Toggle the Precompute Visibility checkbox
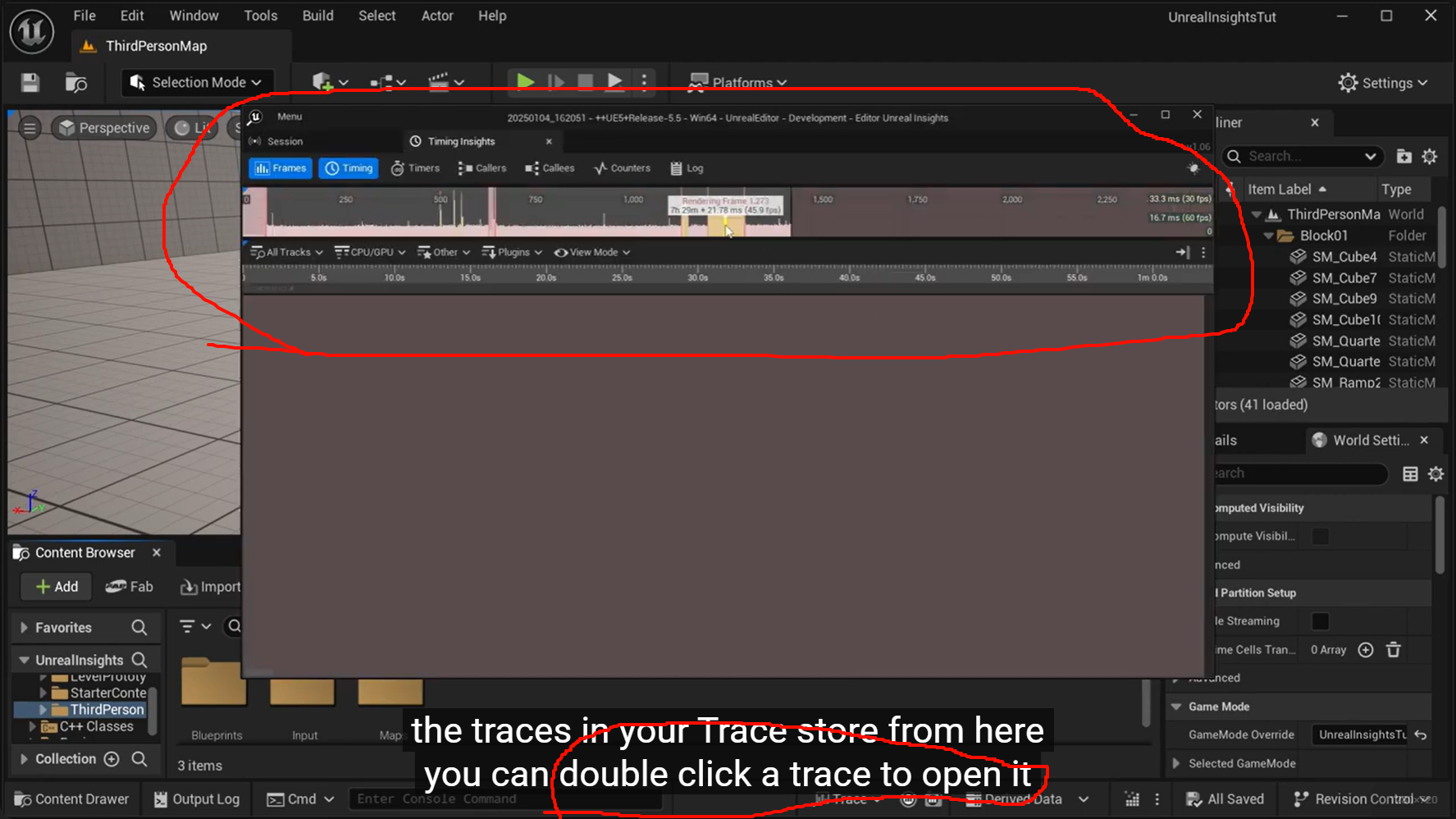 pyautogui.click(x=1320, y=536)
